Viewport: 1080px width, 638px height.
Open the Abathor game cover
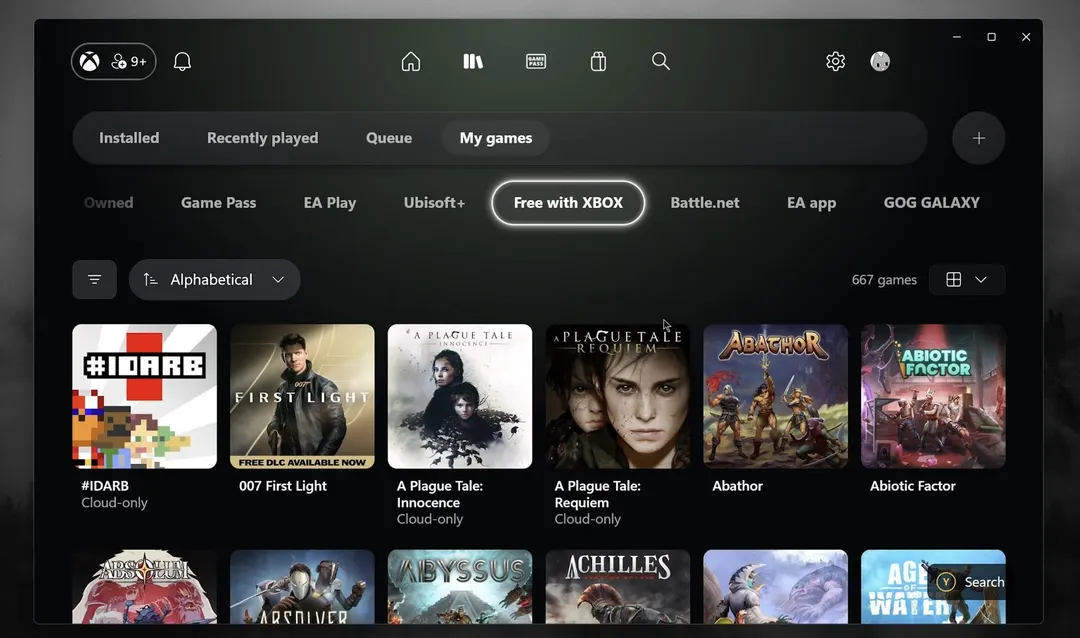click(776, 396)
